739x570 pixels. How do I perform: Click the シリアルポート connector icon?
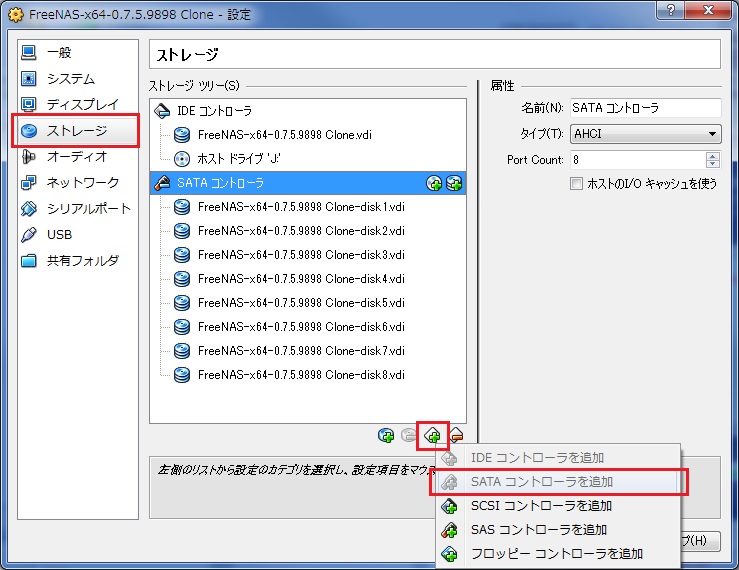pos(29,208)
